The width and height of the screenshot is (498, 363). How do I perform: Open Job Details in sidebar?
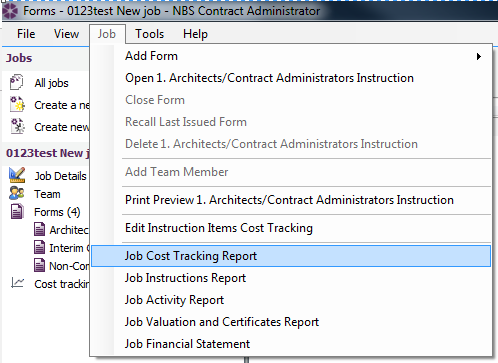click(61, 176)
